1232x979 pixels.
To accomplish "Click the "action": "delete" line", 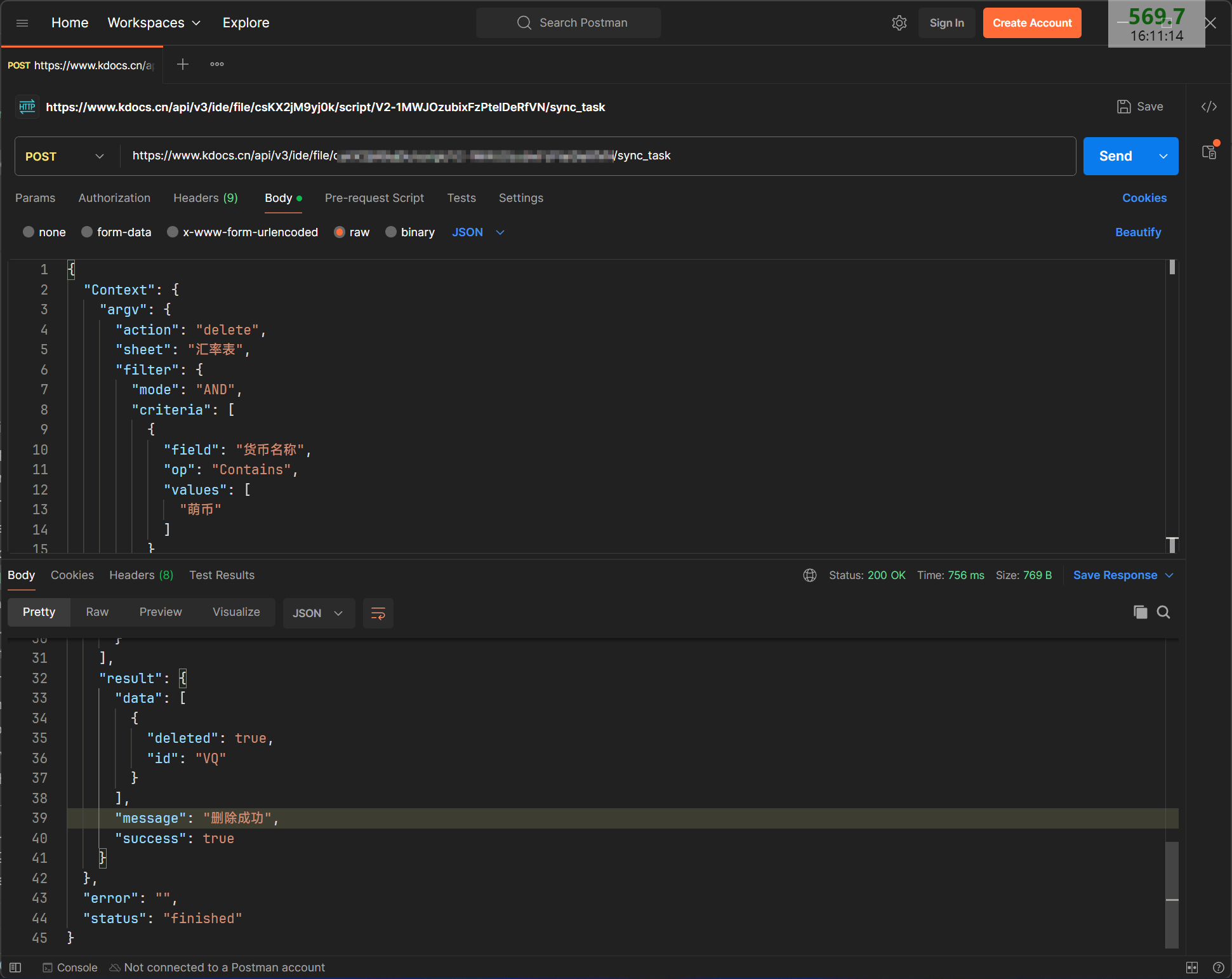I will pos(190,330).
